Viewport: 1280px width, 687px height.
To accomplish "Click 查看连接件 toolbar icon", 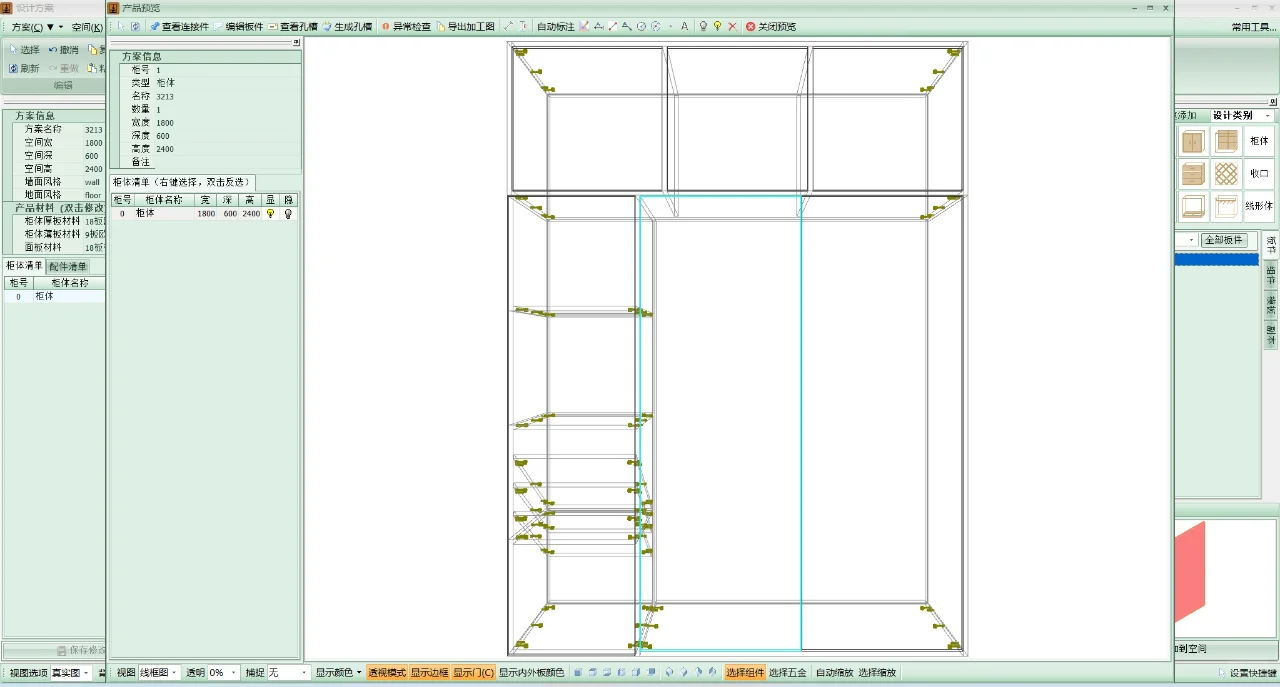I will [x=180, y=27].
